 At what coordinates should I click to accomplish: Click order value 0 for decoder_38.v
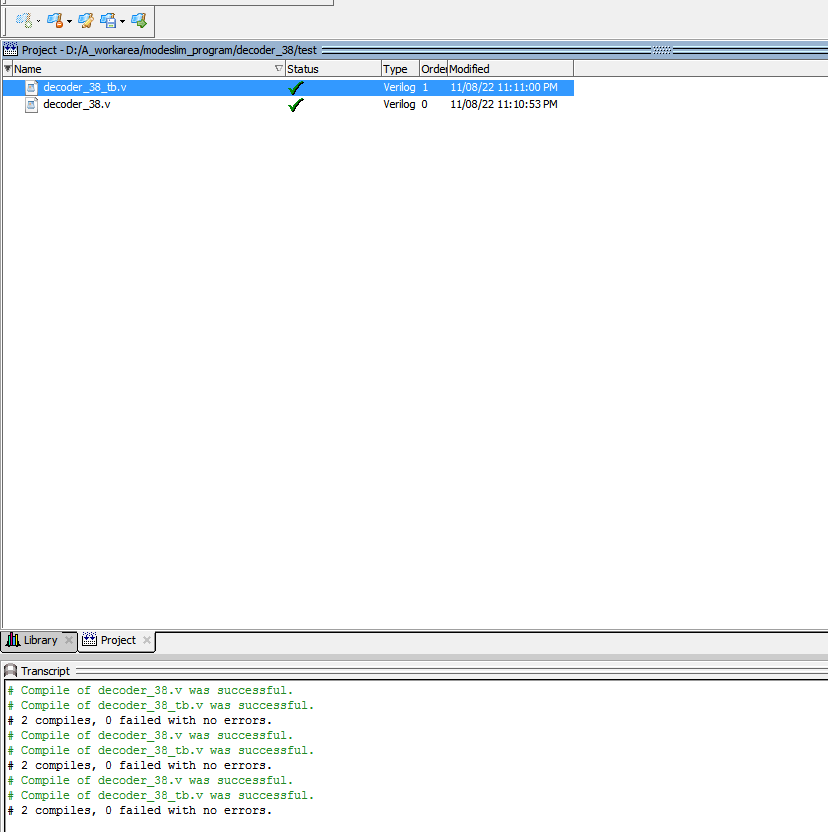pyautogui.click(x=425, y=105)
